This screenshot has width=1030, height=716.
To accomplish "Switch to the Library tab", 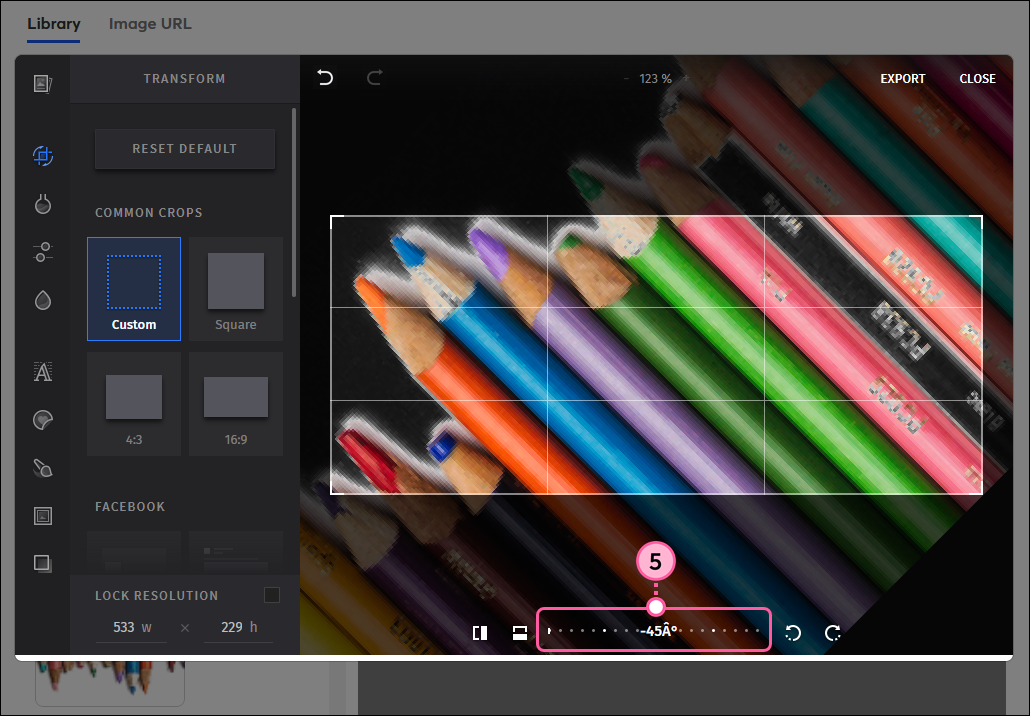I will (x=54, y=24).
